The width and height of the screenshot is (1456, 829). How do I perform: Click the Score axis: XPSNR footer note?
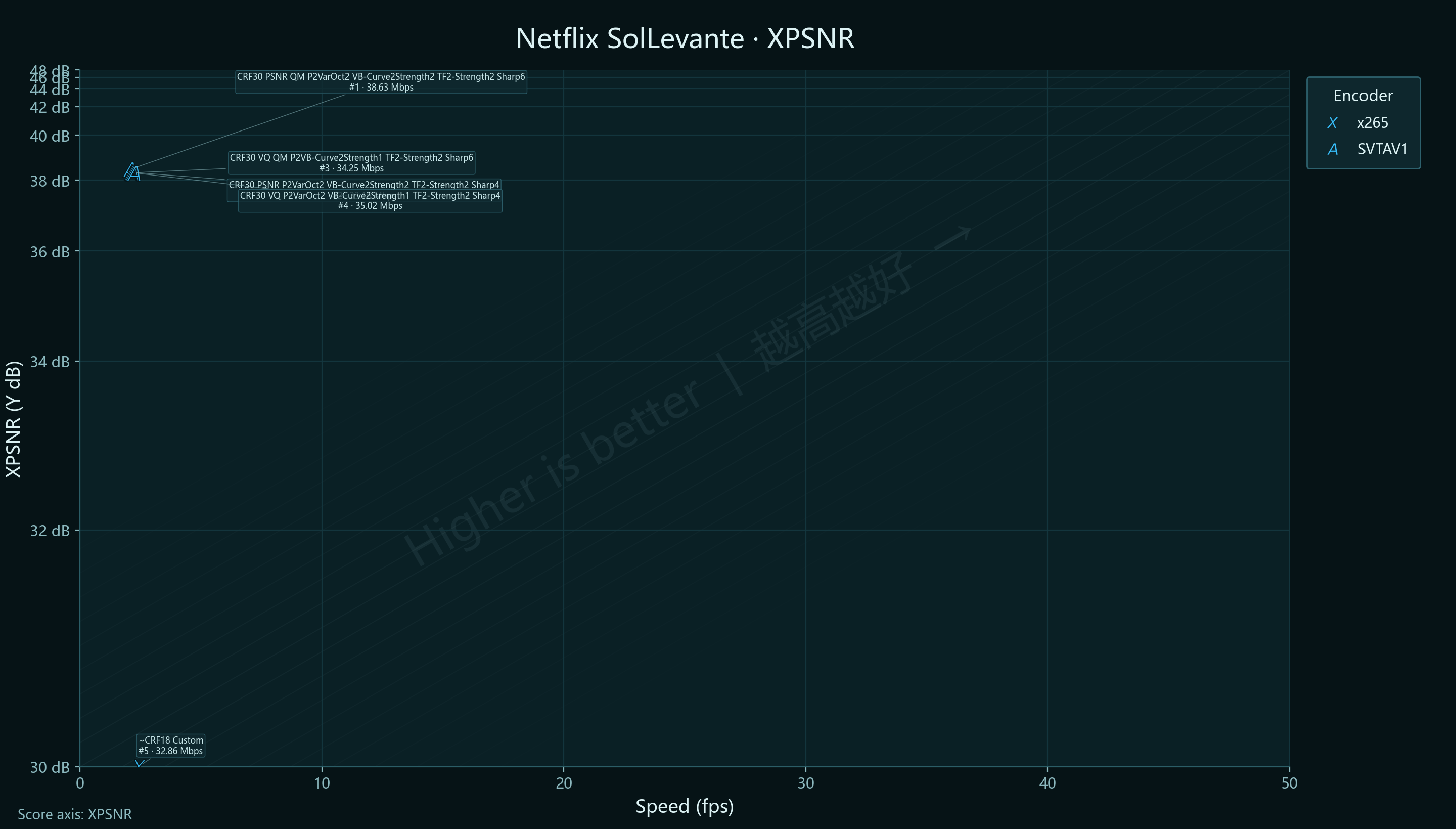pos(74,814)
